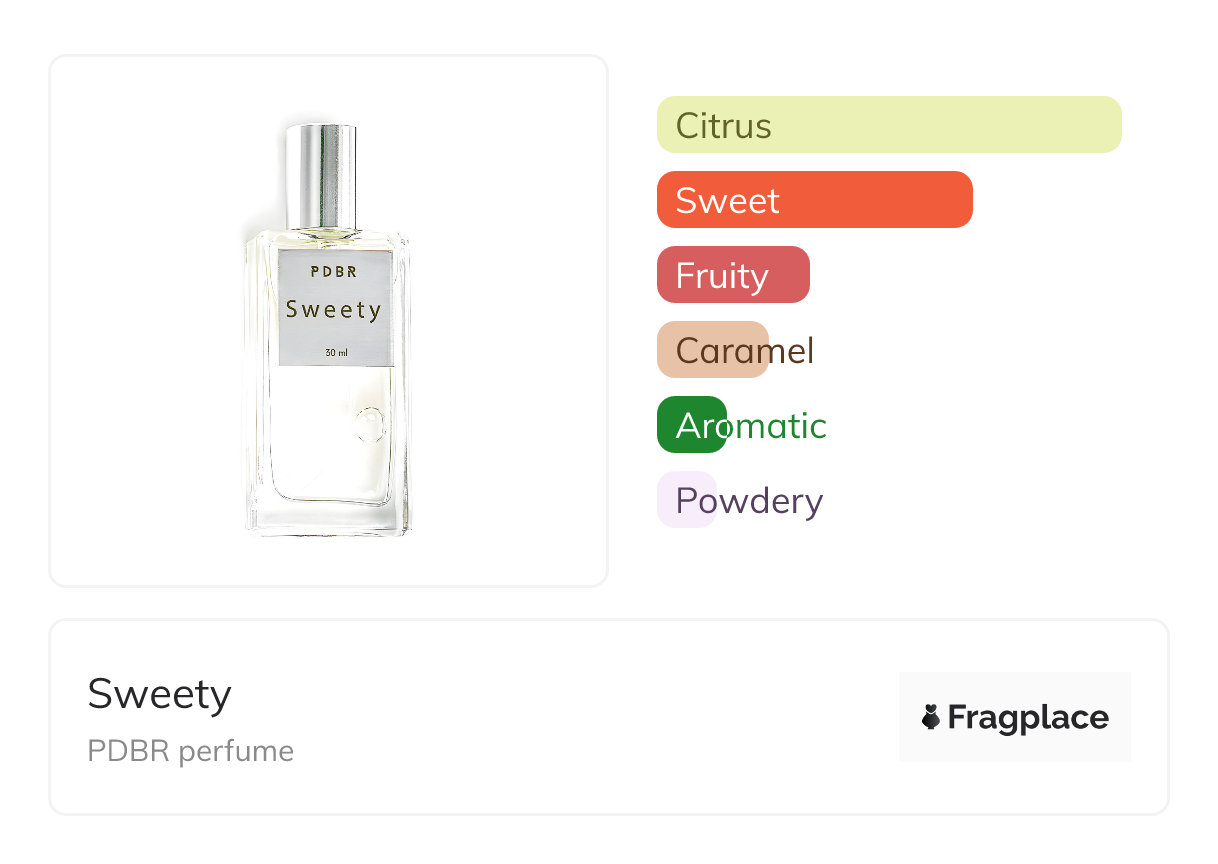
Task: Click the tan Caramel accord bar
Action: (712, 350)
